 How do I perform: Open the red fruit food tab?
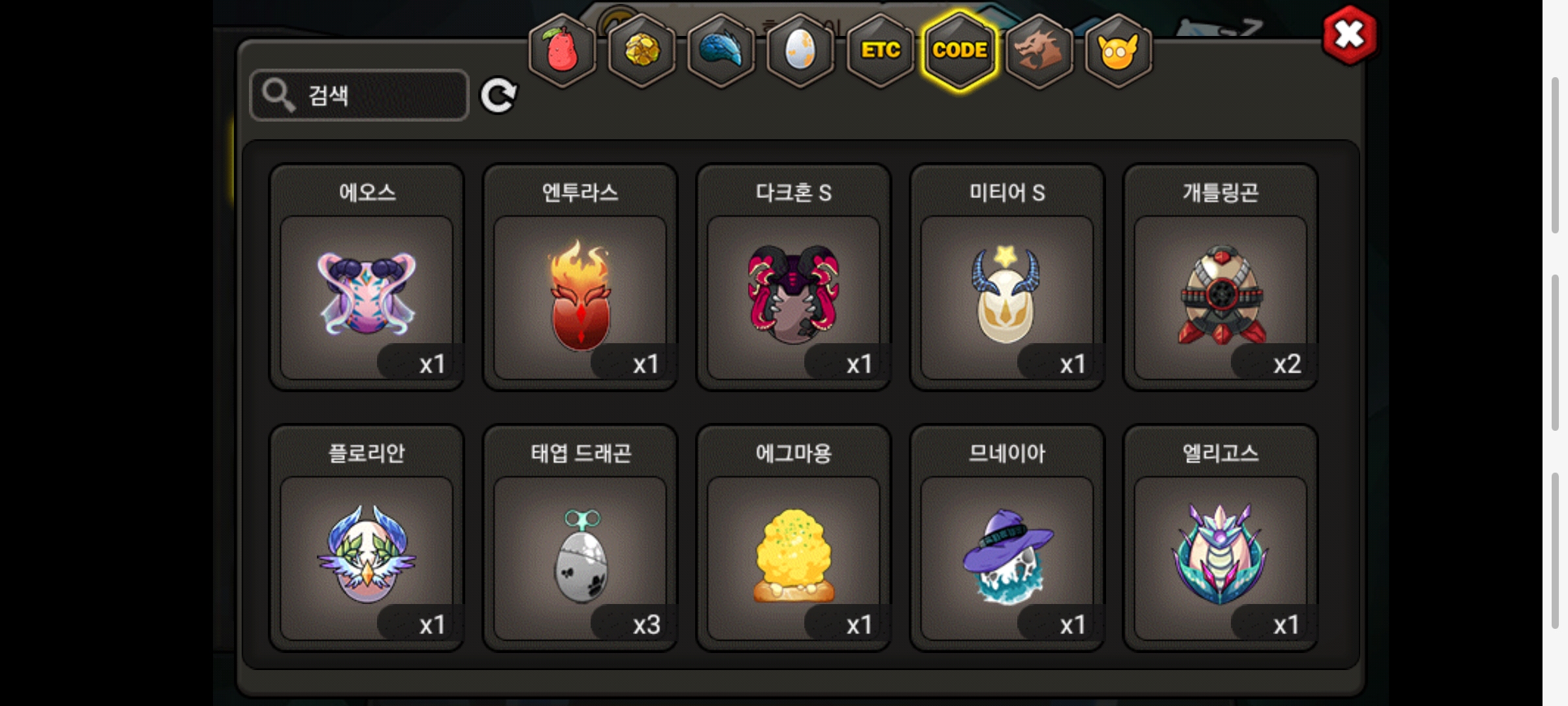click(x=563, y=50)
